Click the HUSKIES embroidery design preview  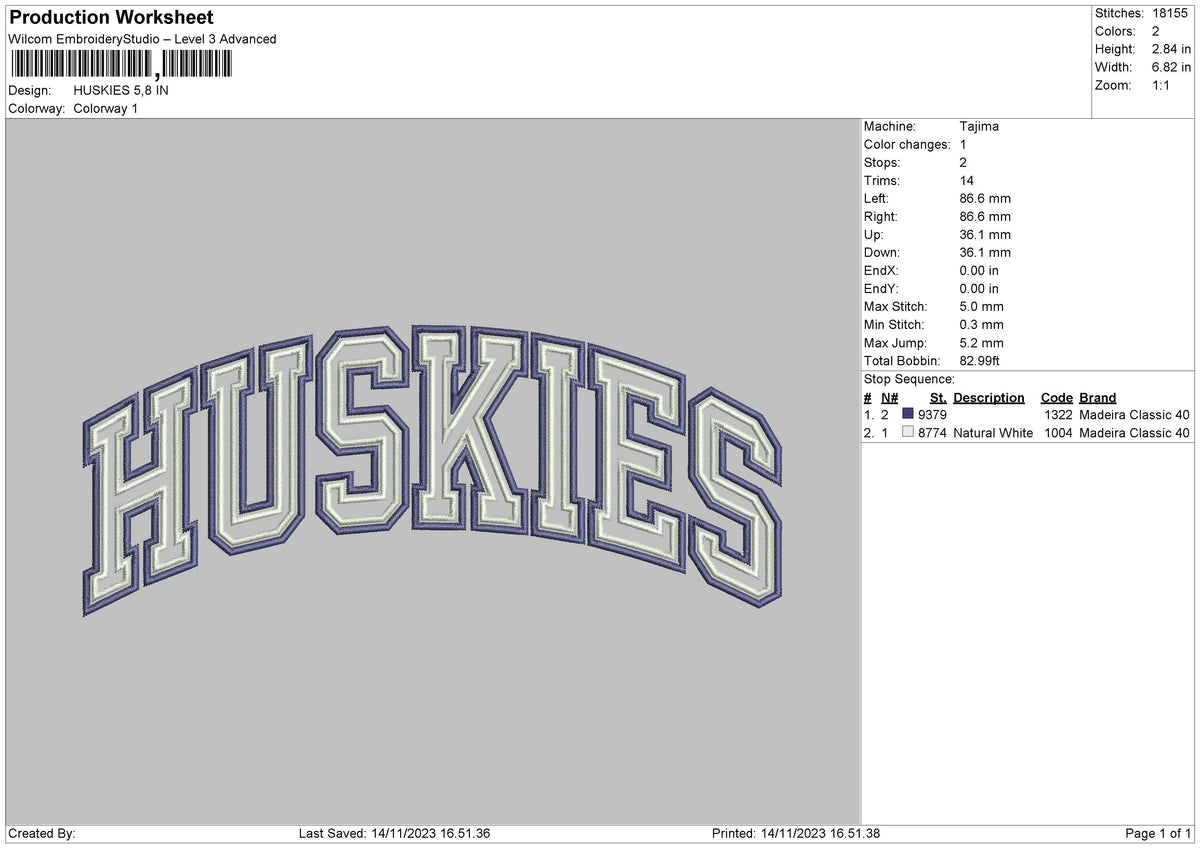(x=431, y=471)
